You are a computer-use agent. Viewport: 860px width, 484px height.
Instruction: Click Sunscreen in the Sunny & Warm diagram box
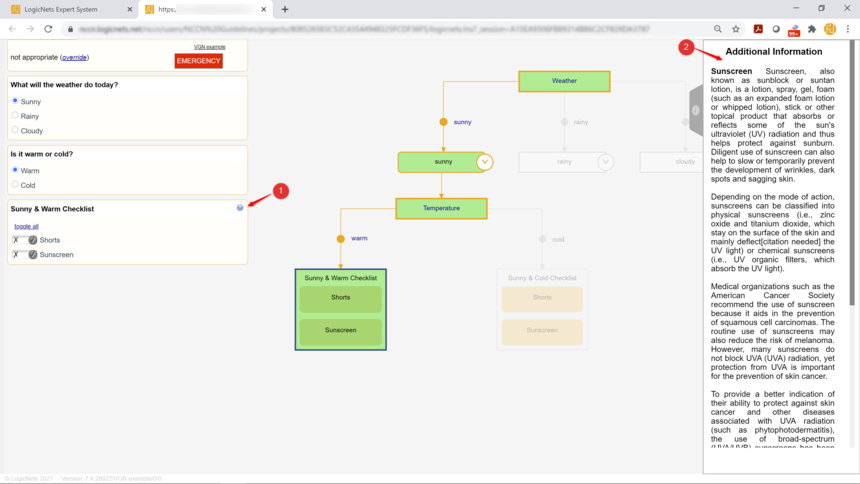tap(341, 332)
